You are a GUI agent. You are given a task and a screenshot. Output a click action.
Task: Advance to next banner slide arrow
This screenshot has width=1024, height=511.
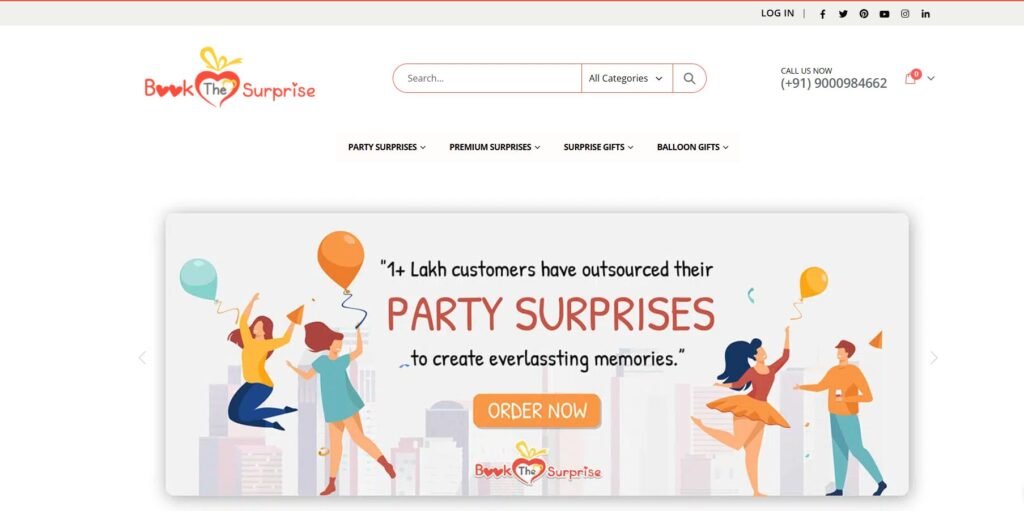[934, 358]
